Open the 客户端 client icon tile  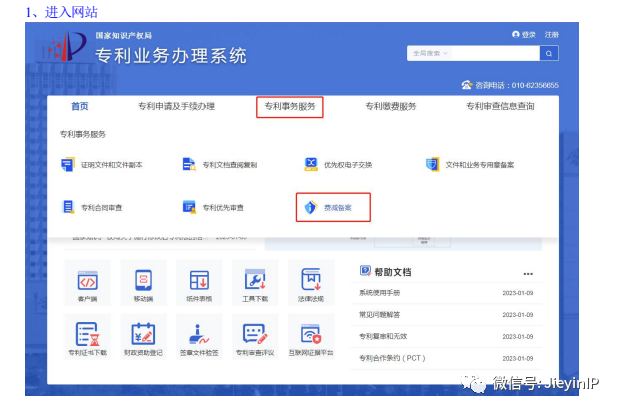[x=87, y=283]
